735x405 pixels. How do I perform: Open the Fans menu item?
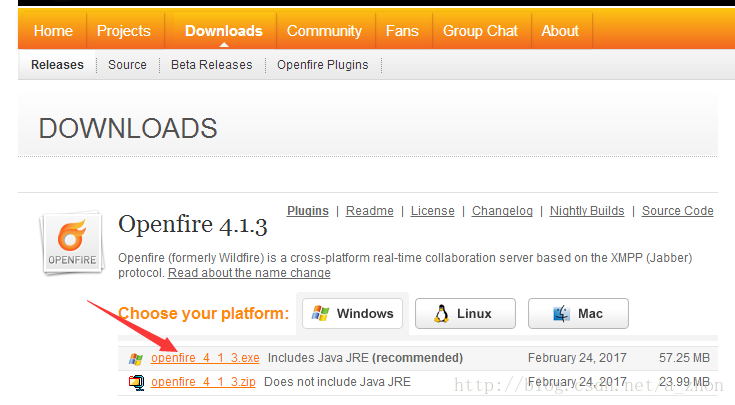coord(402,31)
